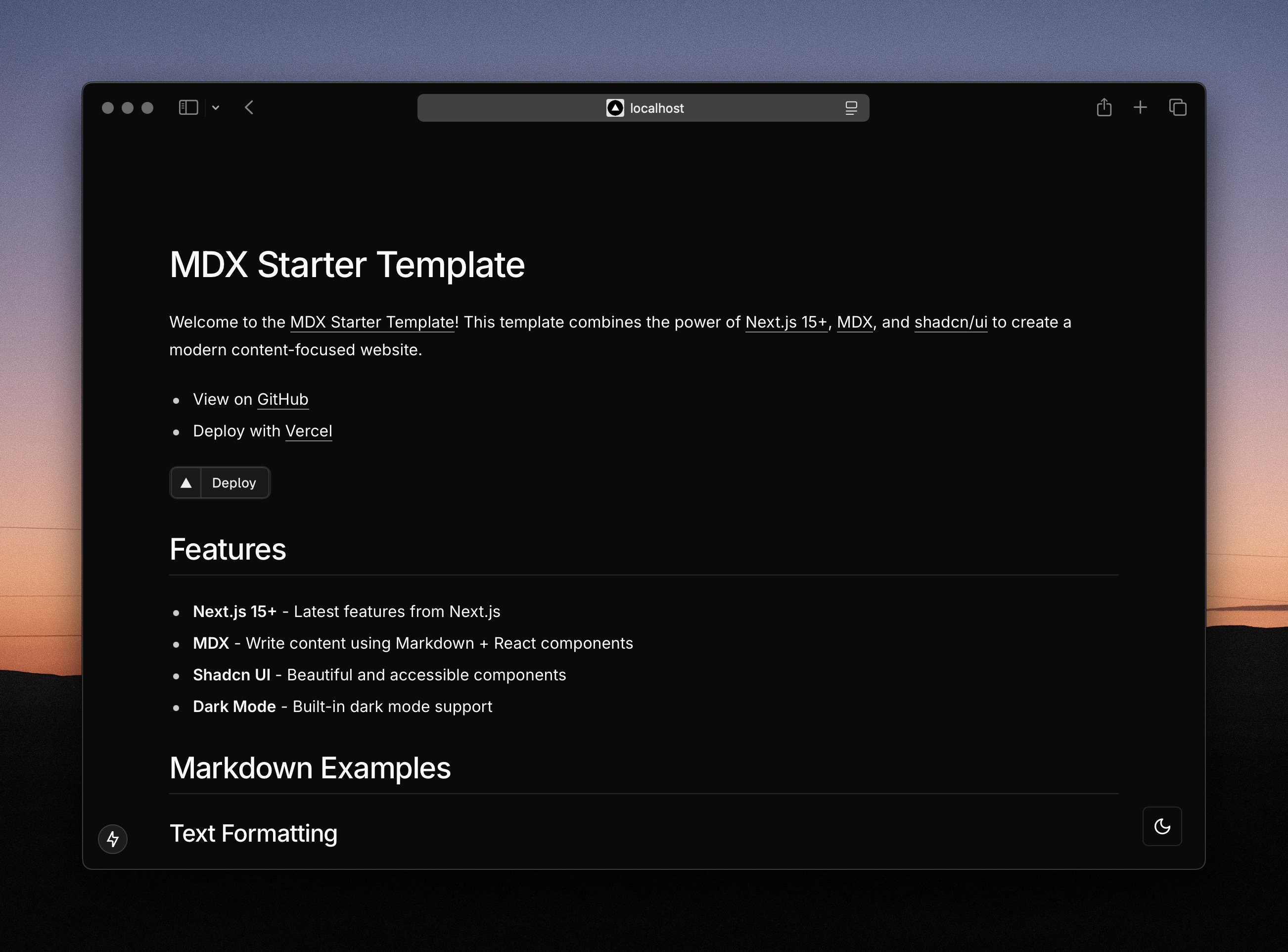Screen dimensions: 1288x952
Task: Navigate back with the back arrow
Action: 249,107
